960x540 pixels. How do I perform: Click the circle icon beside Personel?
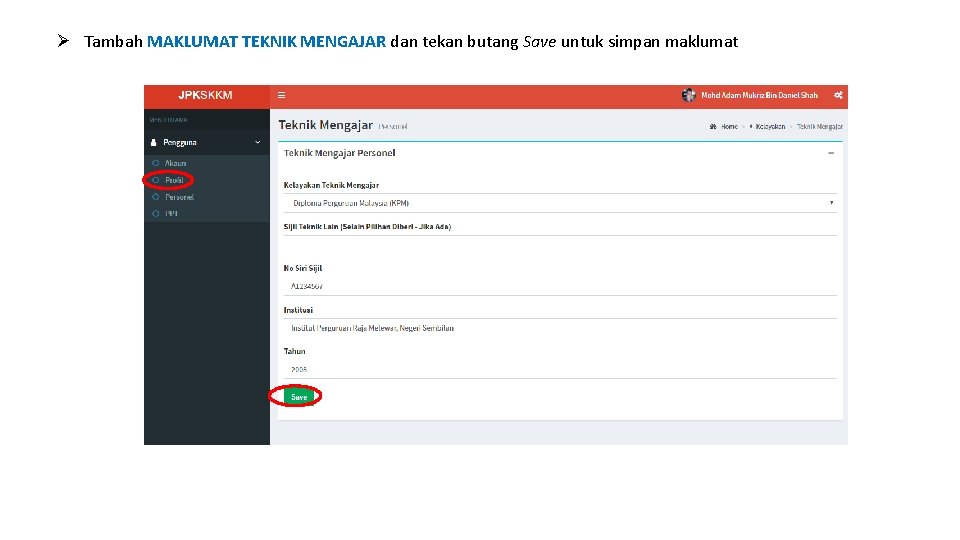coord(156,197)
